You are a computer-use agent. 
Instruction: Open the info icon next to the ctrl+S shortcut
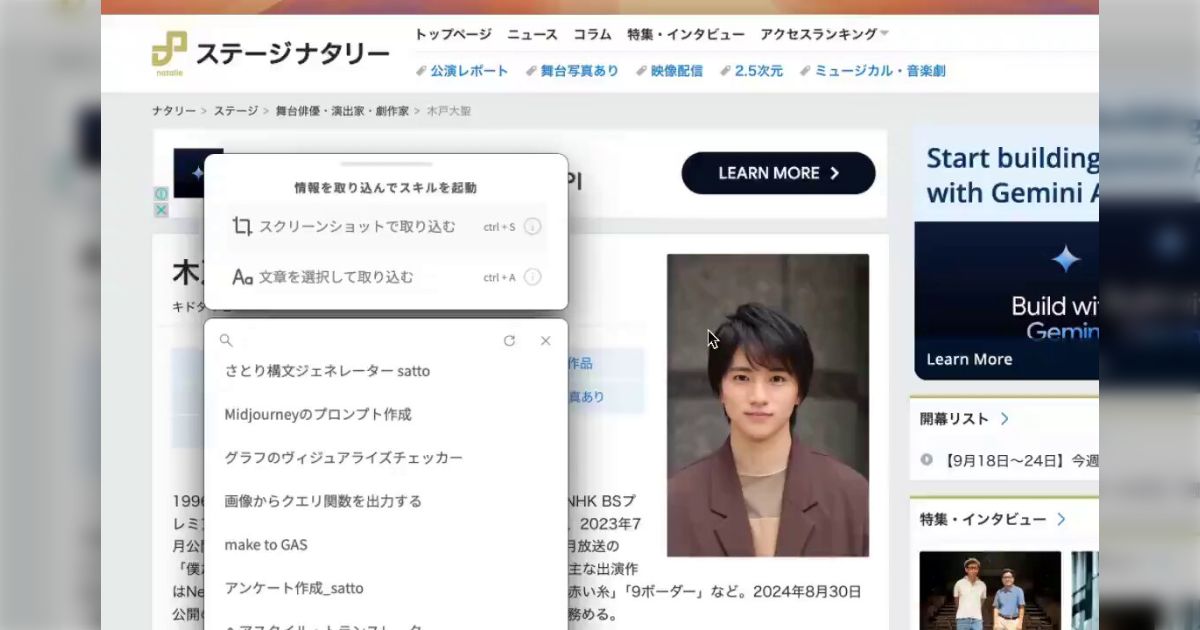[532, 226]
